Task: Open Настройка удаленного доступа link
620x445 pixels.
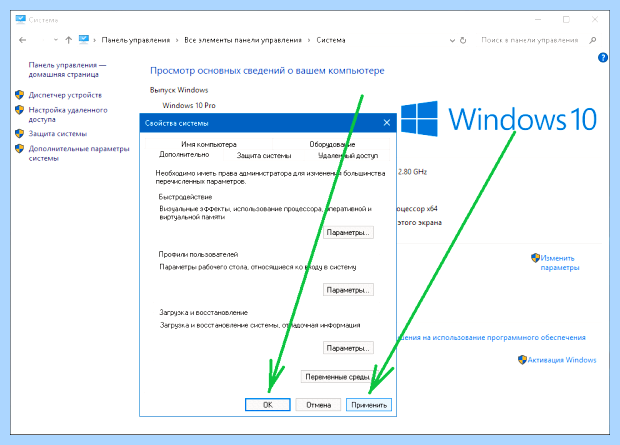Action: pyautogui.click(x=68, y=114)
